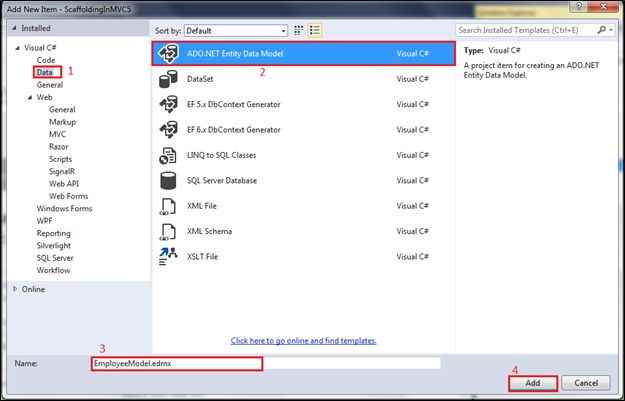The width and height of the screenshot is (625, 401).
Task: Click the EF 6.x DbContext Generator icon
Action: [x=168, y=130]
